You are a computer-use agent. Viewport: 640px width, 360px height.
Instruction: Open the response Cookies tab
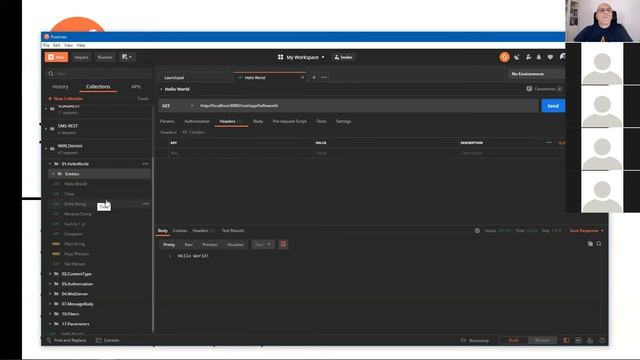point(180,231)
